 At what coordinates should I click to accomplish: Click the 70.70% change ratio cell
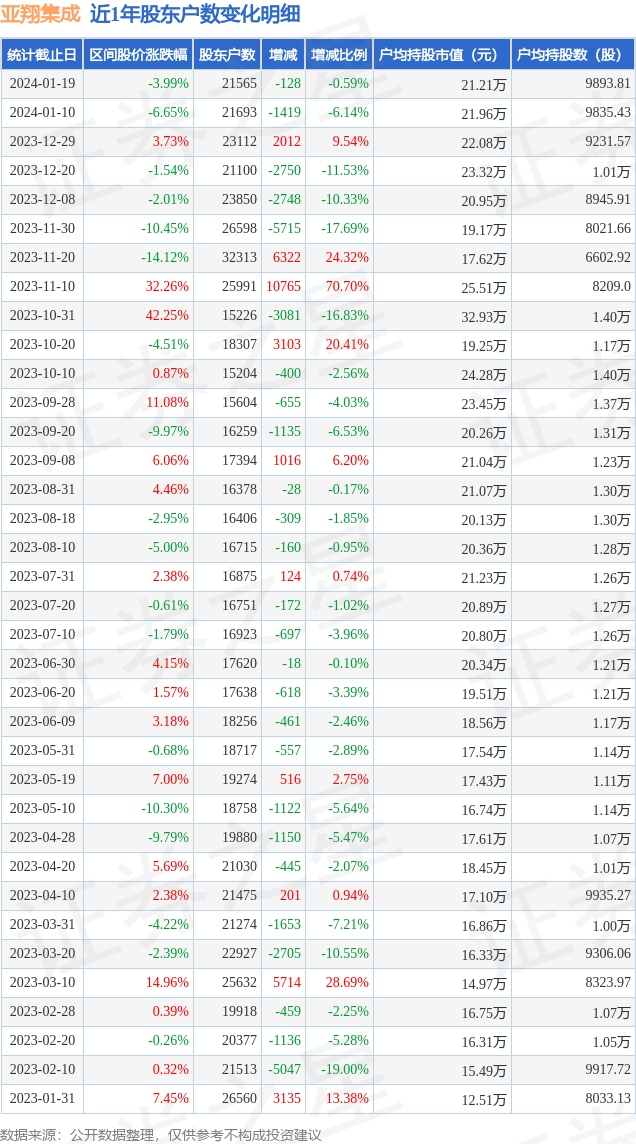[x=348, y=287]
